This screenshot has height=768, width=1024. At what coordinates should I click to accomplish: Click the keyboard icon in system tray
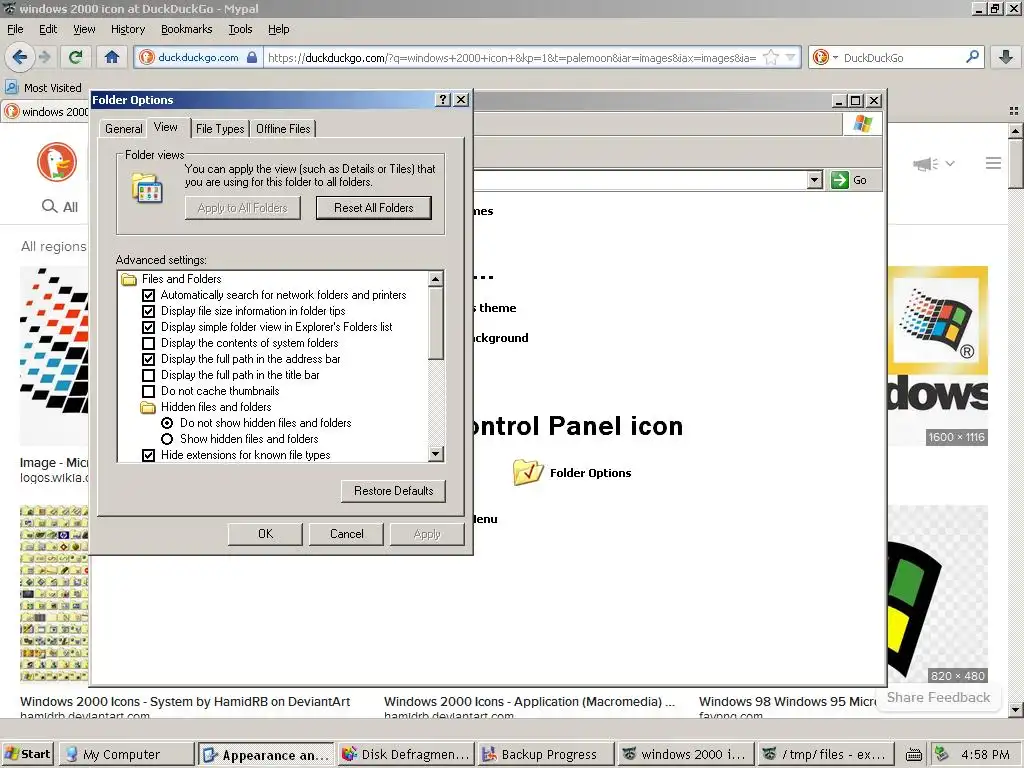point(914,755)
